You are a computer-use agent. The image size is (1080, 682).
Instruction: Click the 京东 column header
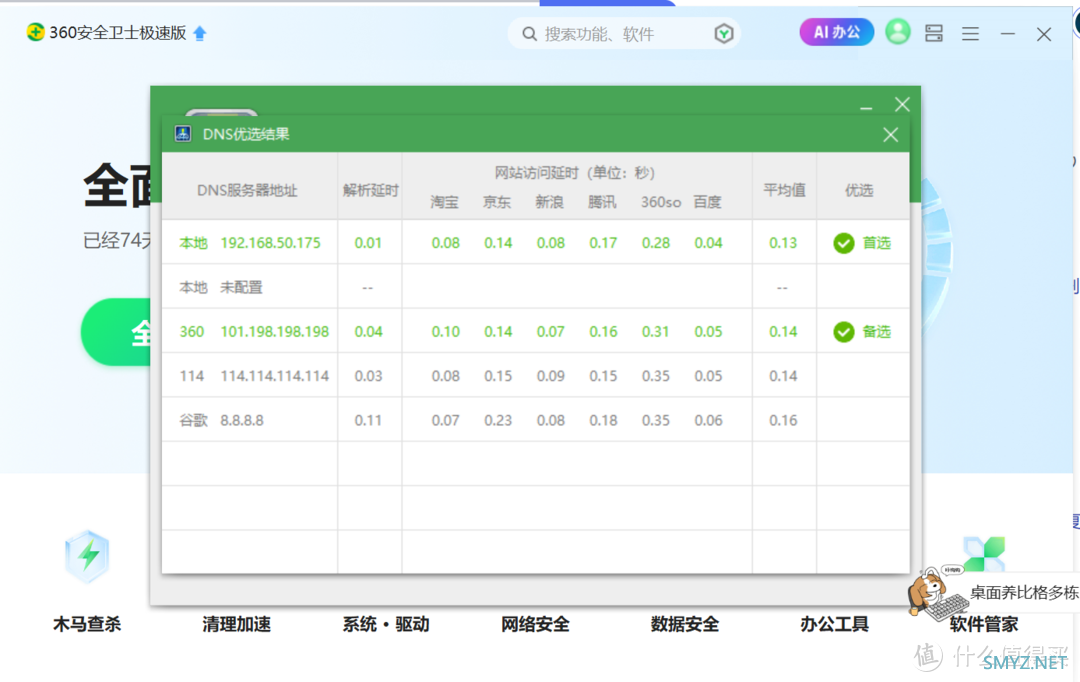(x=497, y=202)
